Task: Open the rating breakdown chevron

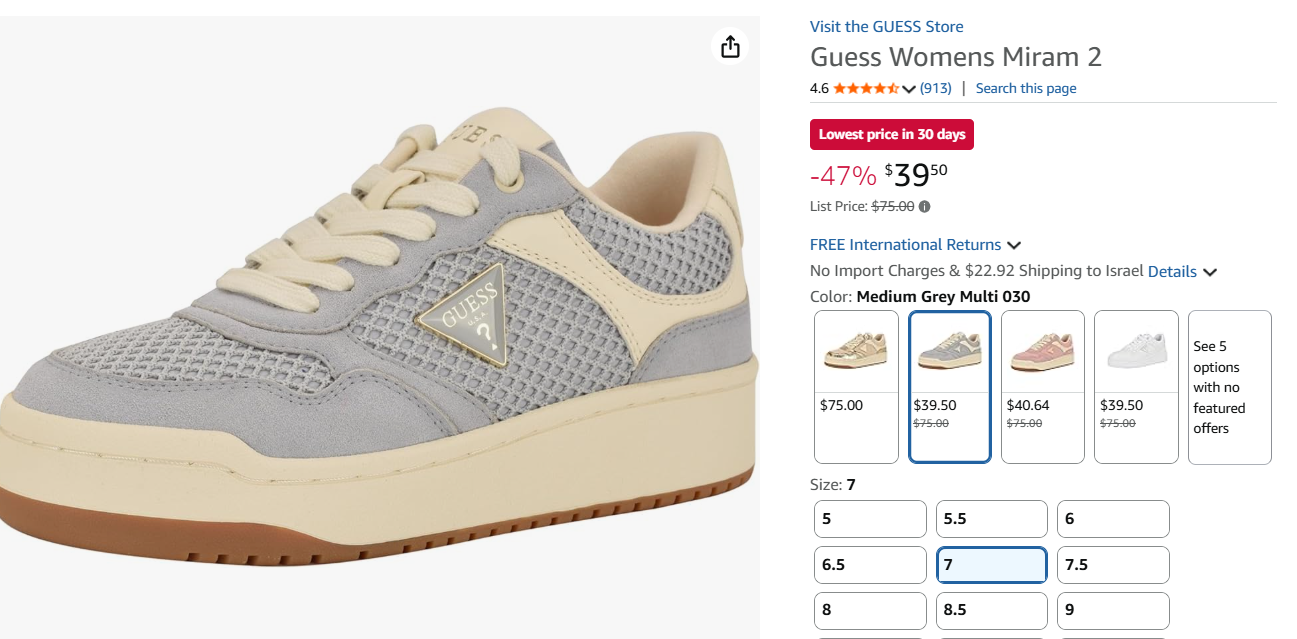Action: 909,89
